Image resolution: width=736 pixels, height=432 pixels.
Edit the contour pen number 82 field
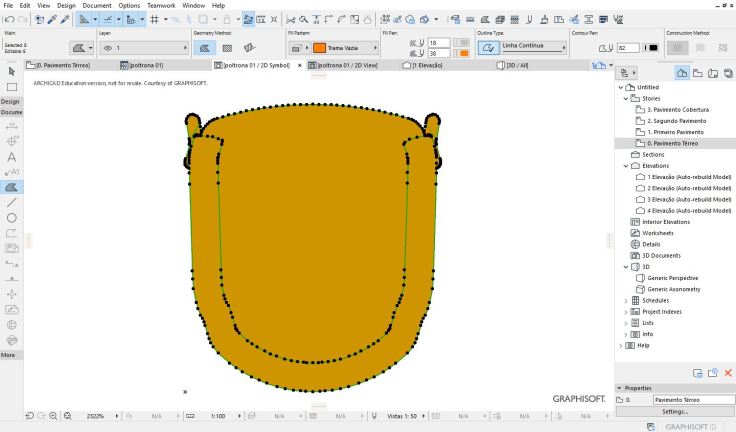pyautogui.click(x=628, y=48)
